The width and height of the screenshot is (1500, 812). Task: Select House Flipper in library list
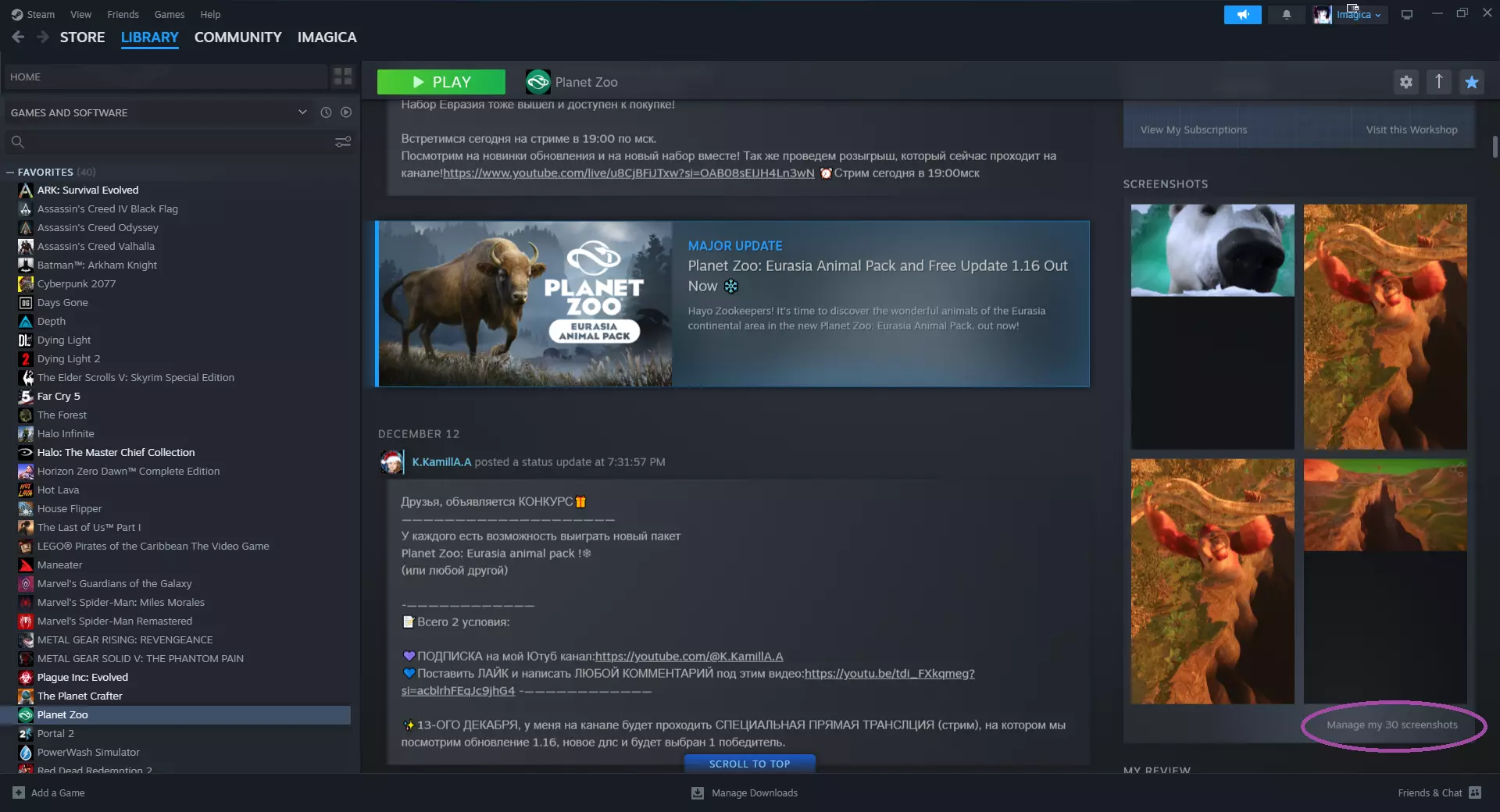click(70, 508)
